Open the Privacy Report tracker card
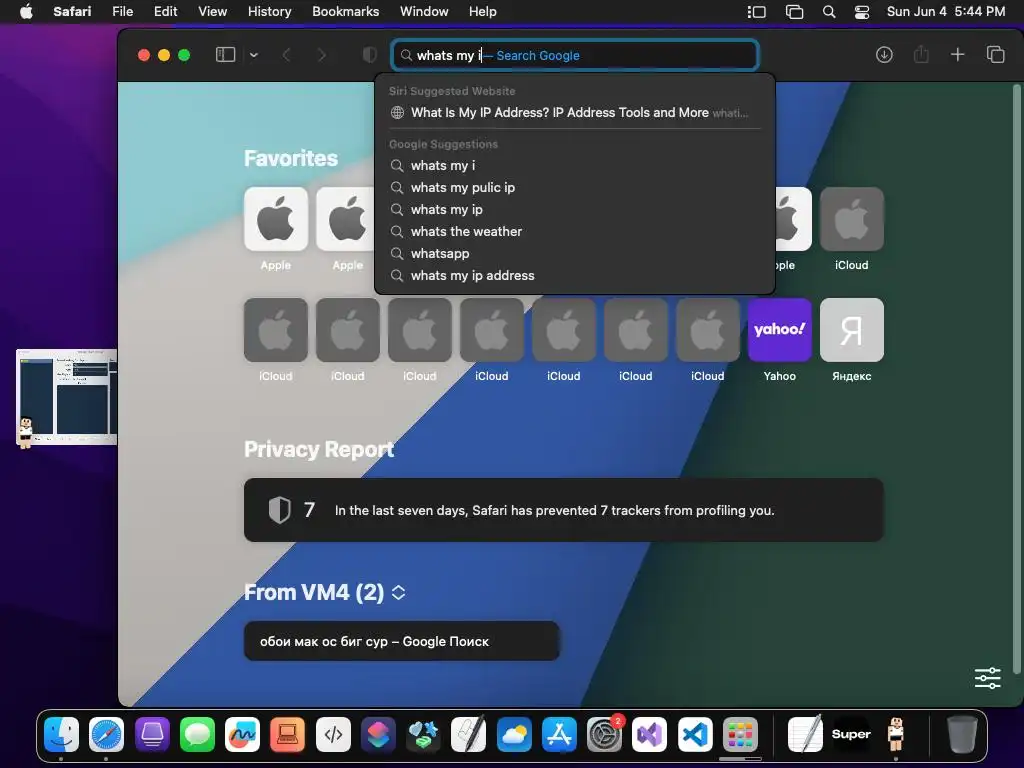The image size is (1024, 768). click(564, 510)
